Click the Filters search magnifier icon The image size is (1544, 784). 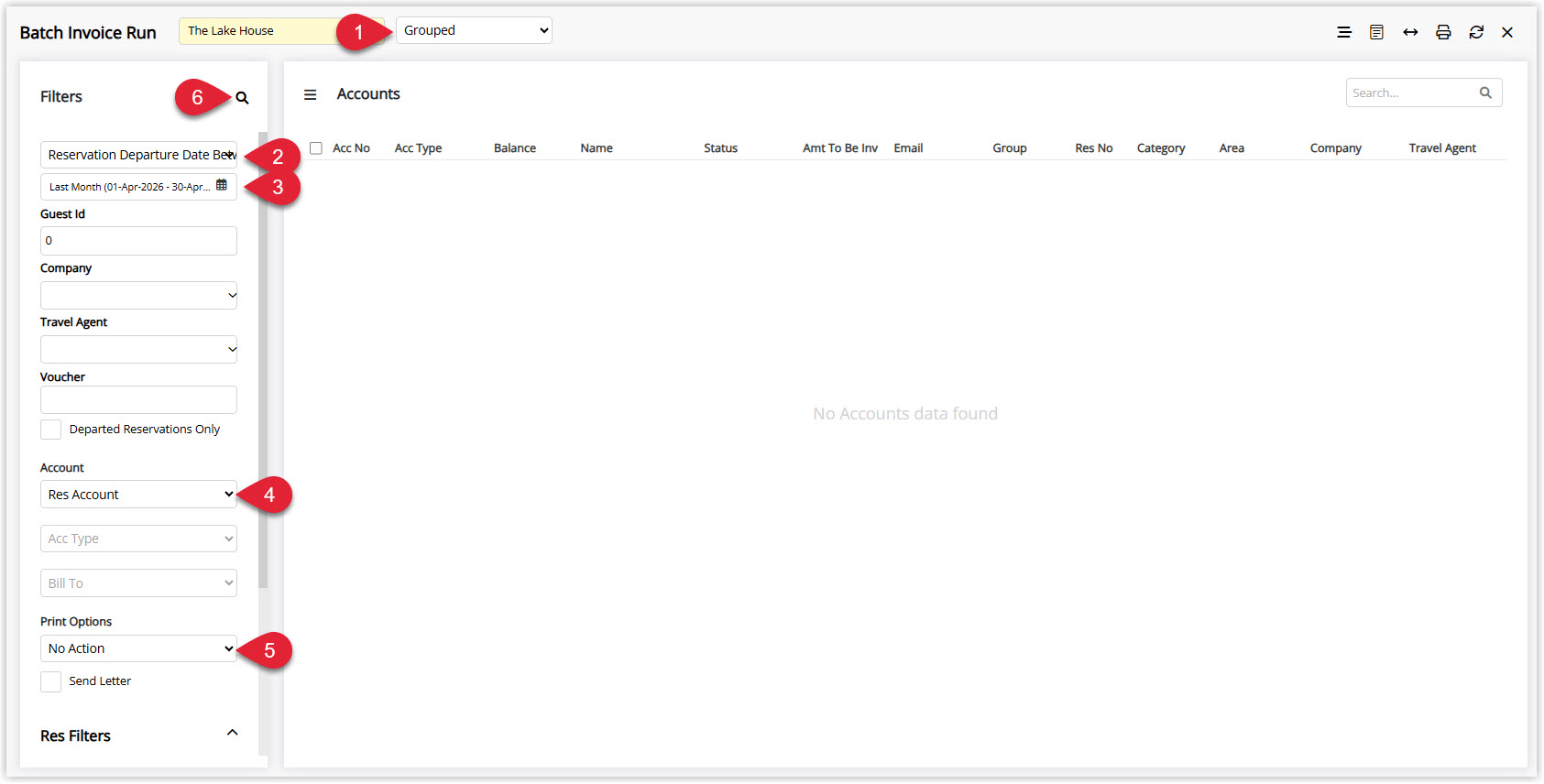click(242, 98)
